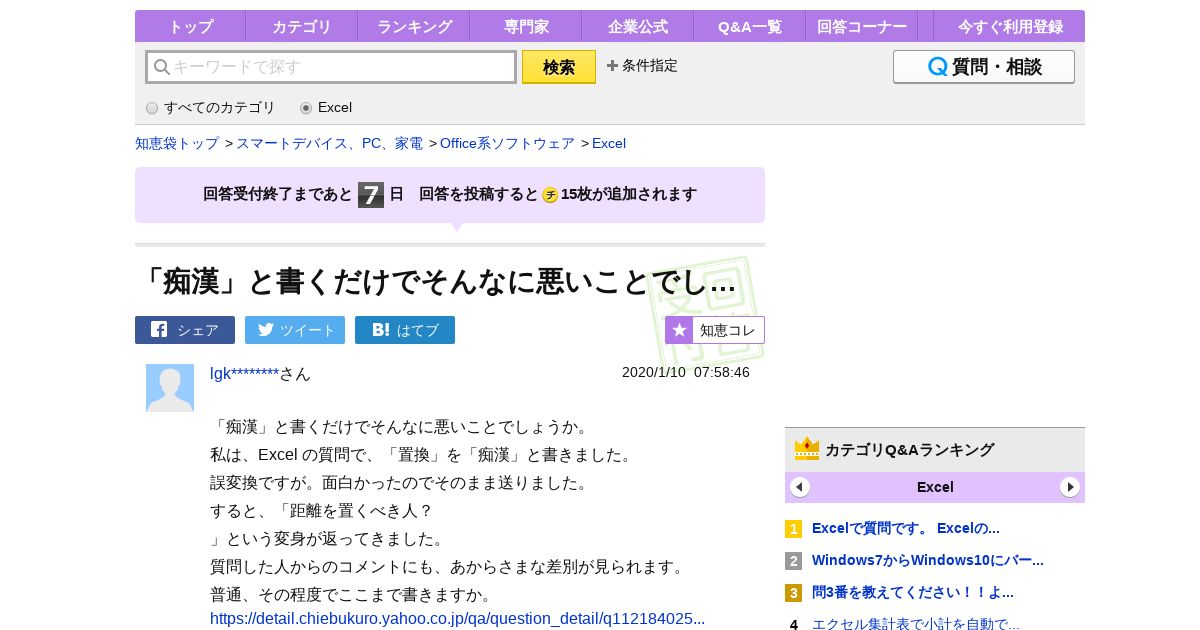Open the lgk******** user profile link
Viewport: 1200px width, 630px height.
pyautogui.click(x=244, y=374)
